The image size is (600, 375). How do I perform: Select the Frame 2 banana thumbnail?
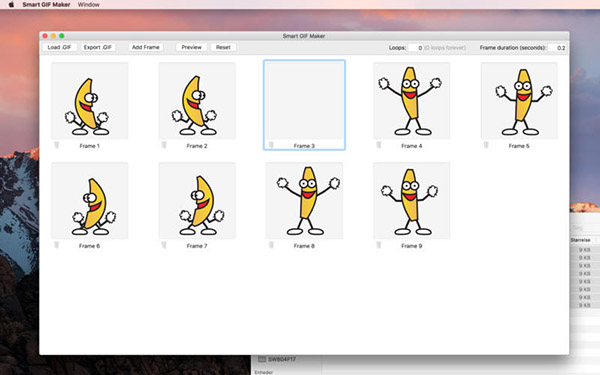pos(197,101)
